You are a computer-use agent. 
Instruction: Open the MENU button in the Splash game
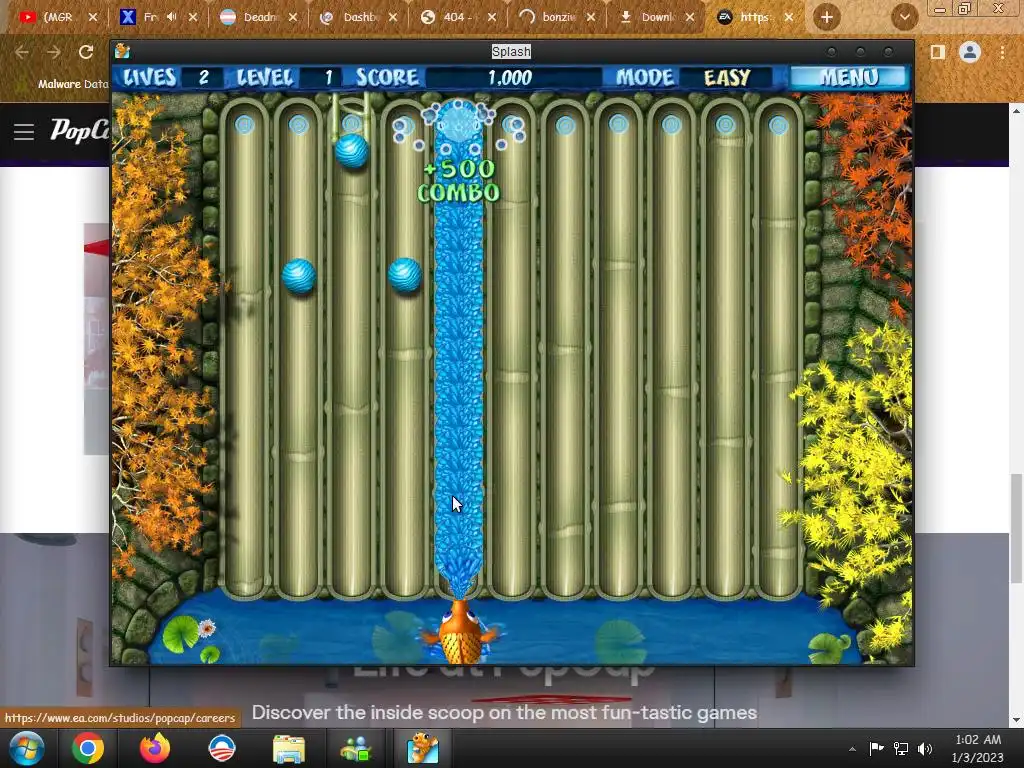pos(848,78)
